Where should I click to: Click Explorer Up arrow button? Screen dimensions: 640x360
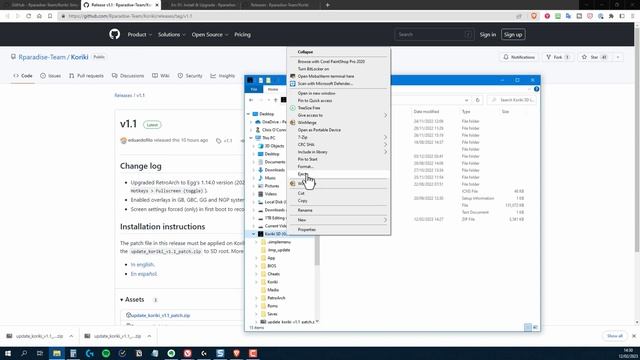(276, 100)
